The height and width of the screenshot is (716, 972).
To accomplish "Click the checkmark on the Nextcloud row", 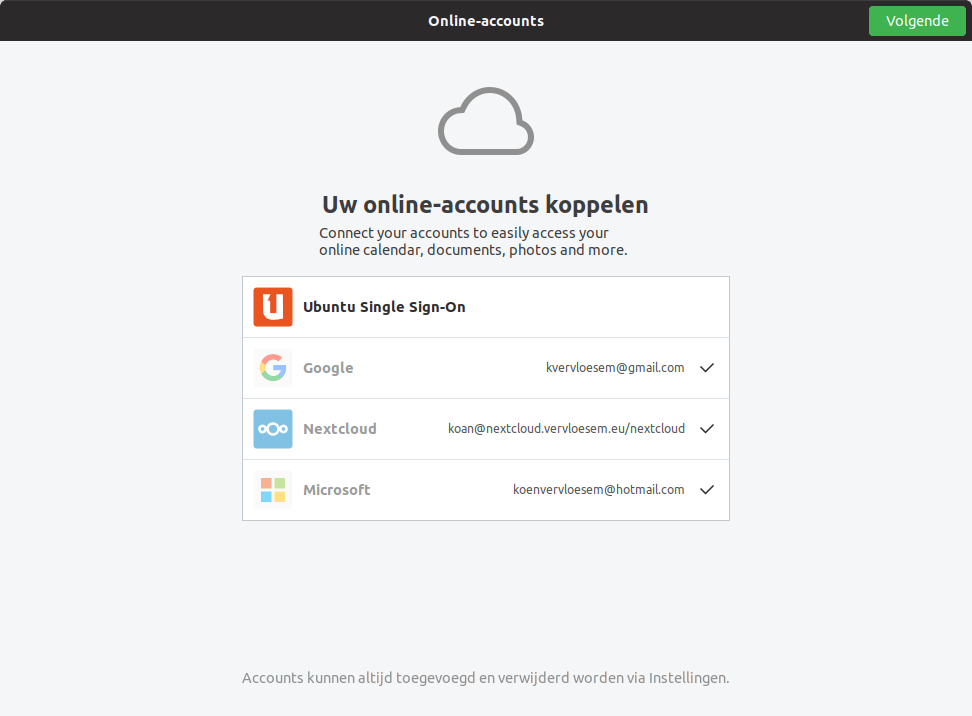I will pyautogui.click(x=707, y=429).
